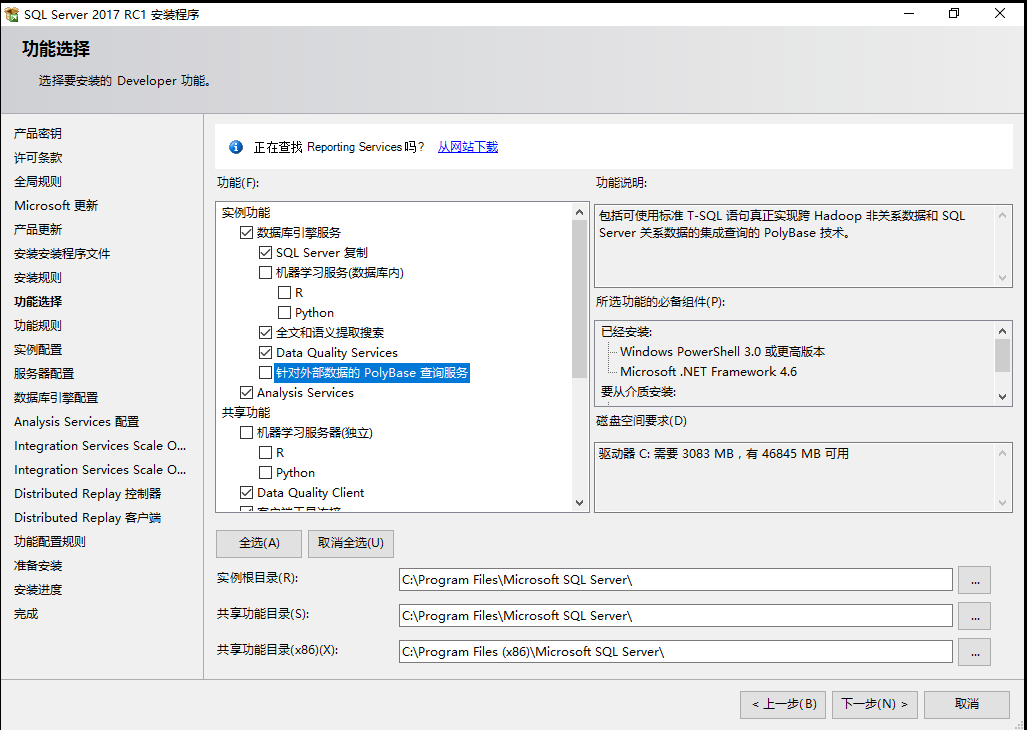The width and height of the screenshot is (1027, 730).
Task: Select 产品密钥 in the left navigation
Action: [x=38, y=133]
